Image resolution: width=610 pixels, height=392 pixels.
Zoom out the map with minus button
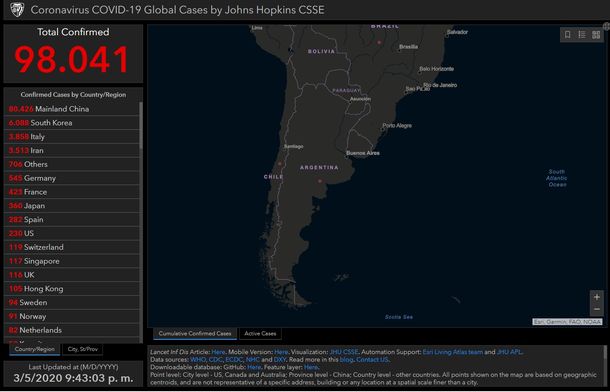click(x=597, y=310)
